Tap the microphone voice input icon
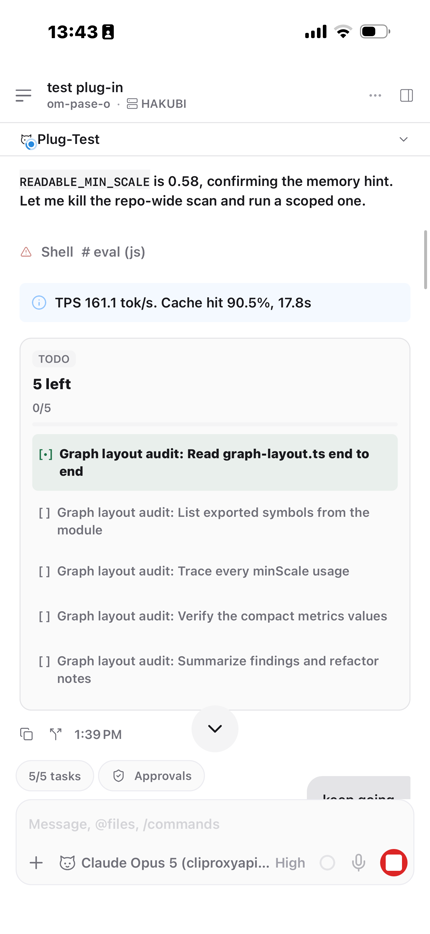The height and width of the screenshot is (934, 430). (358, 863)
